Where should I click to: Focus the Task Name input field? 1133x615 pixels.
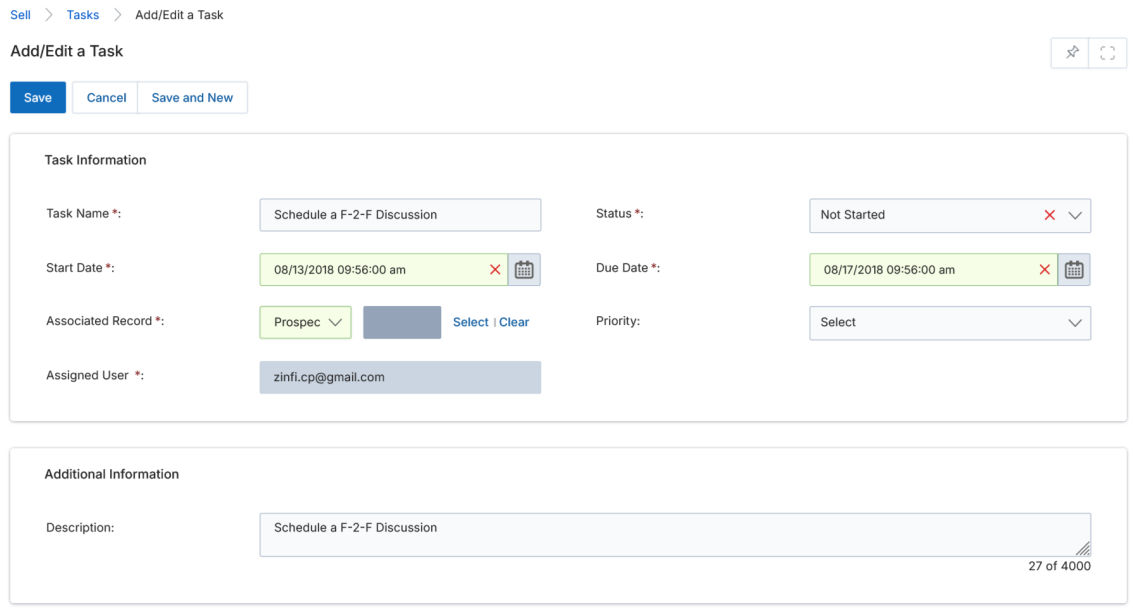(400, 215)
